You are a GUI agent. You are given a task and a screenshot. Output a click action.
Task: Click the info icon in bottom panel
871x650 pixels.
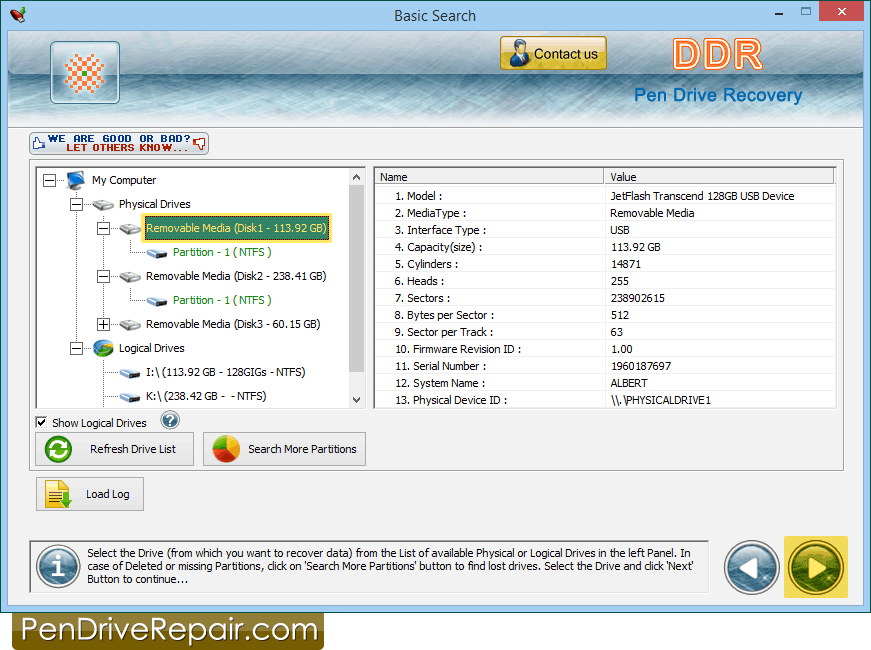(58, 567)
